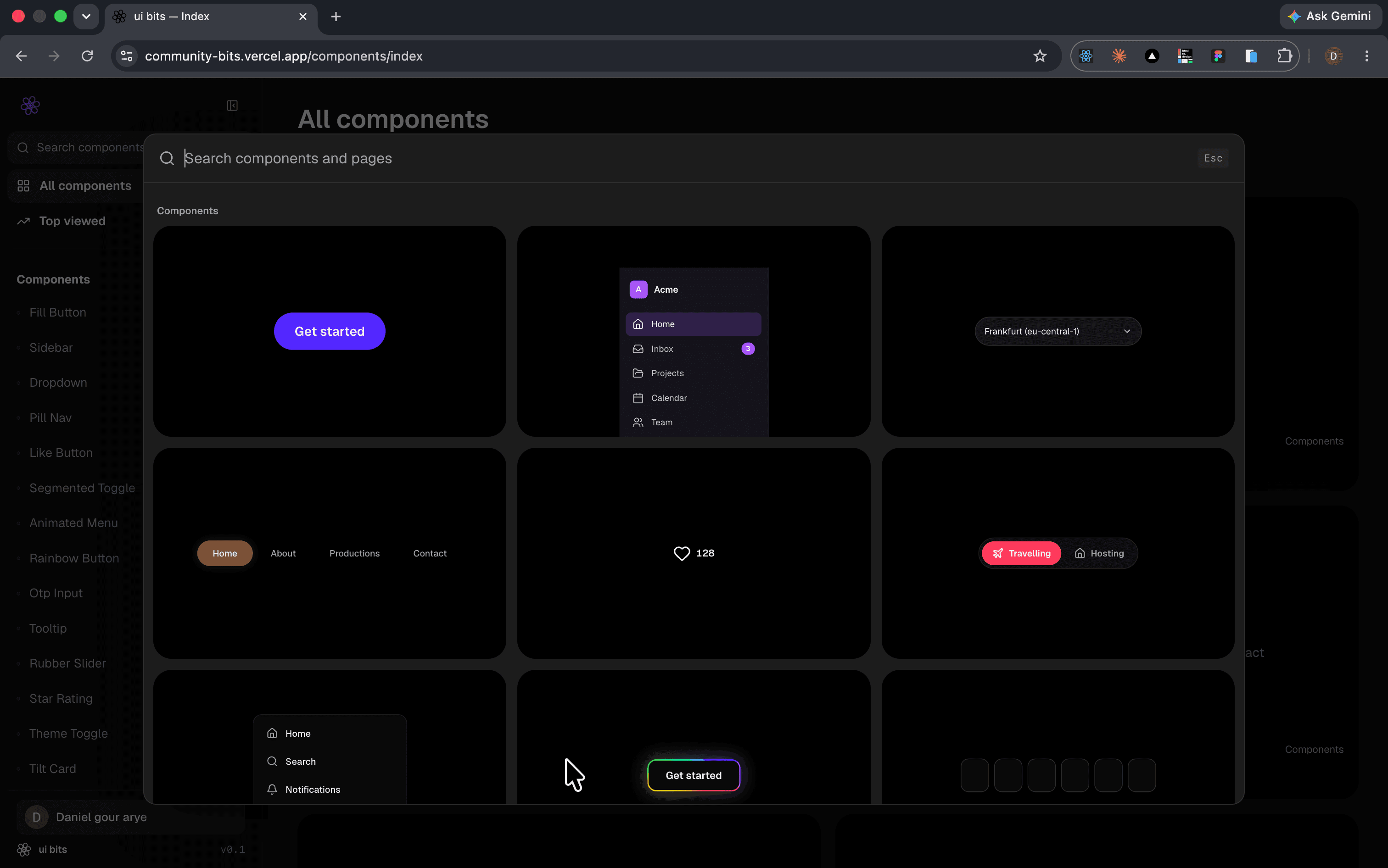Select Home in the pill nav preview
The width and height of the screenshot is (1388, 868).
pyautogui.click(x=224, y=553)
